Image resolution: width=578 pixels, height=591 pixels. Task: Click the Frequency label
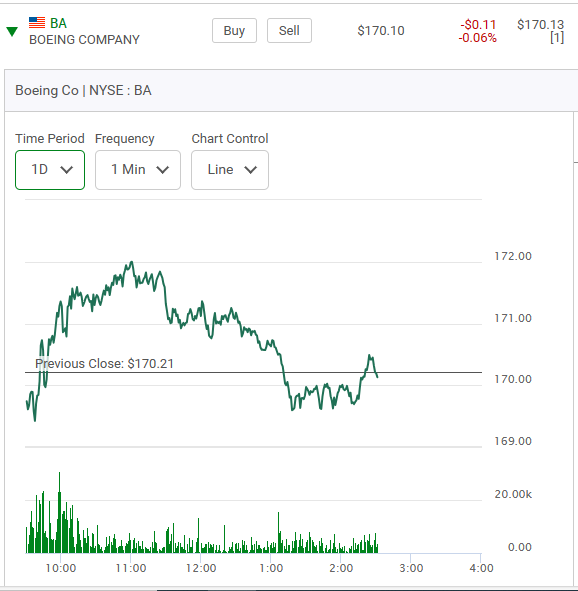(125, 139)
